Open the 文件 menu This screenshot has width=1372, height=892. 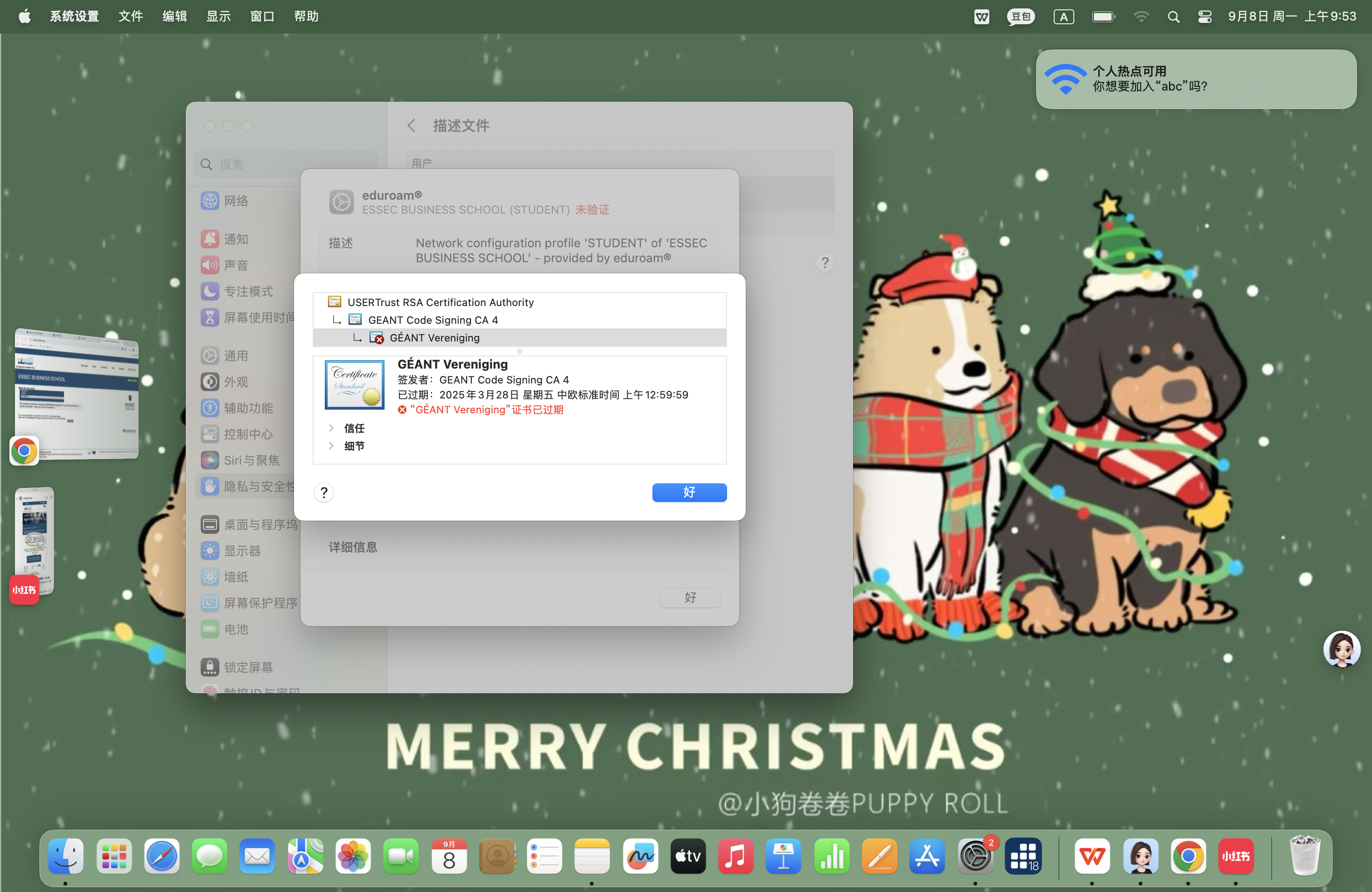pos(130,16)
